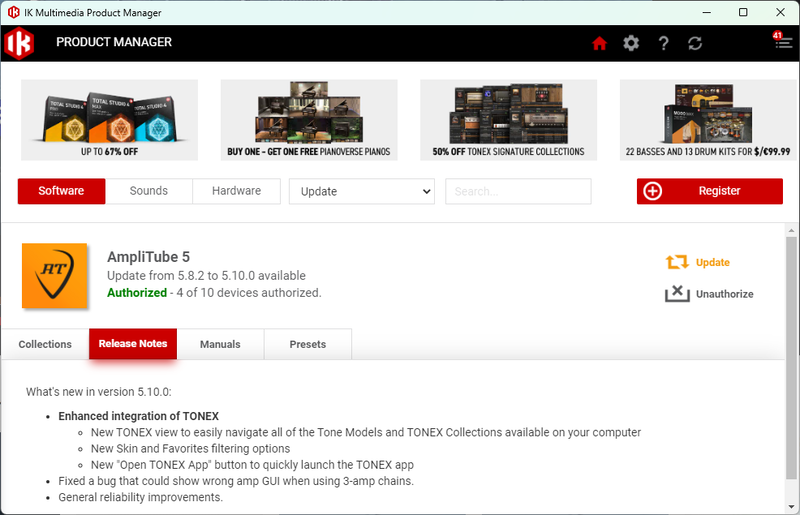The image size is (800, 515).
Task: Click 'General reliability improvements.' line
Action: click(x=140, y=497)
